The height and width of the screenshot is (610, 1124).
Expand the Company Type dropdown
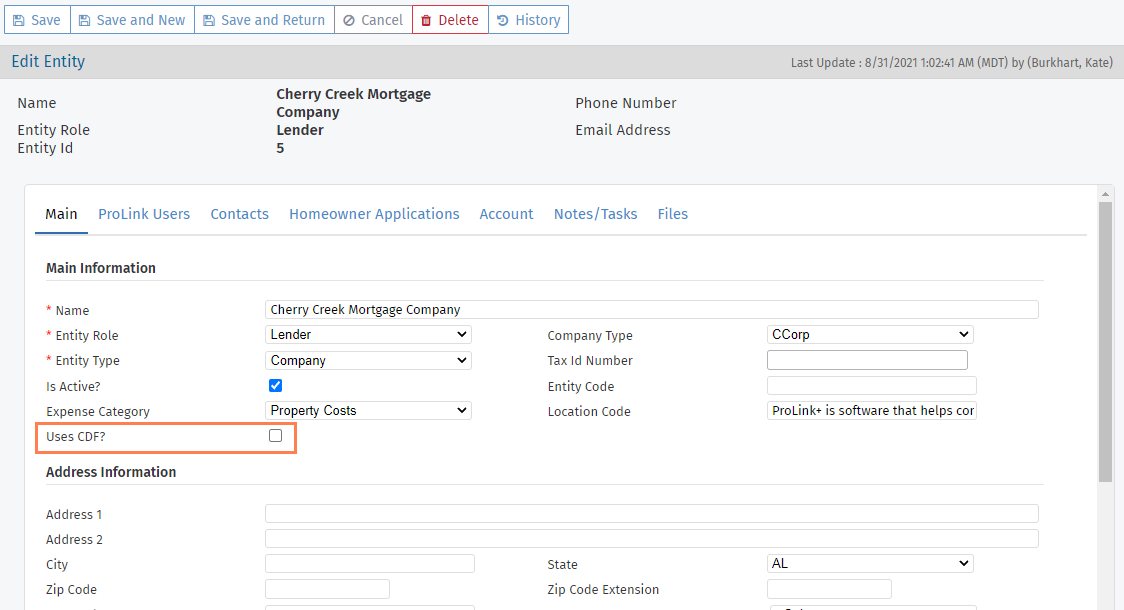(870, 335)
